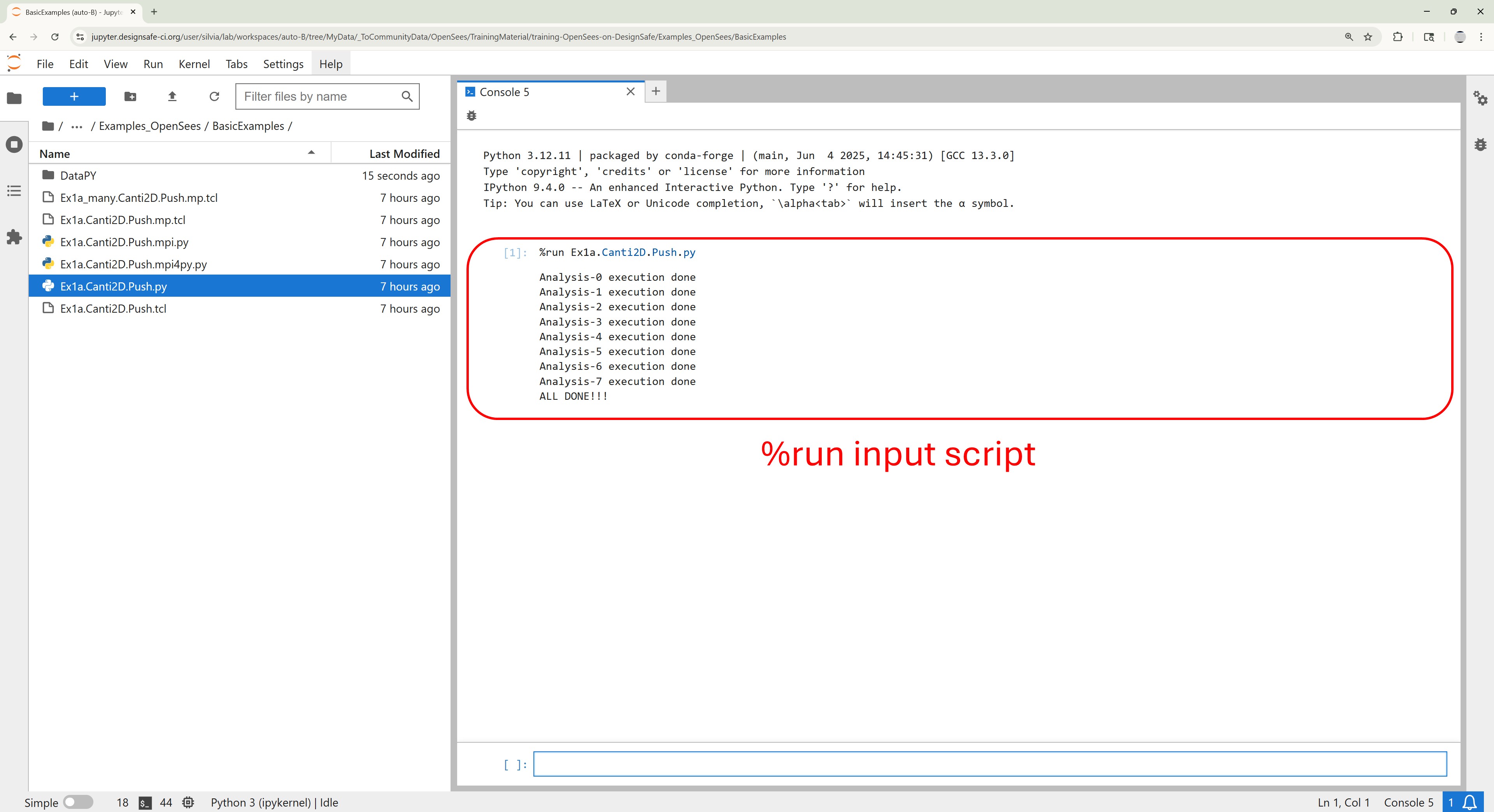Click the New Folder icon
Viewport: 1494px width, 812px height.
point(130,96)
